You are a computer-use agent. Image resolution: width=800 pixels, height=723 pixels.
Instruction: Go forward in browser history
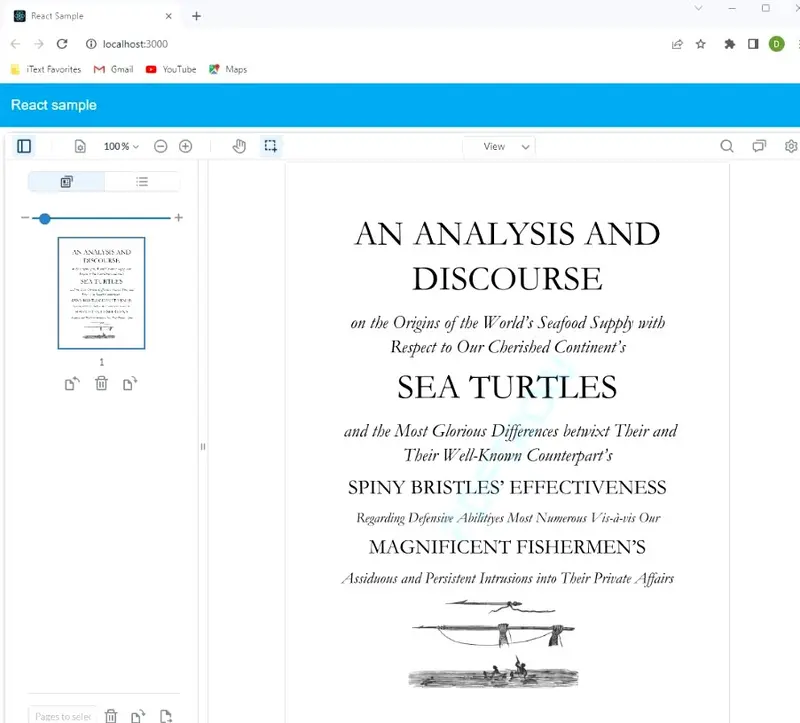(39, 44)
